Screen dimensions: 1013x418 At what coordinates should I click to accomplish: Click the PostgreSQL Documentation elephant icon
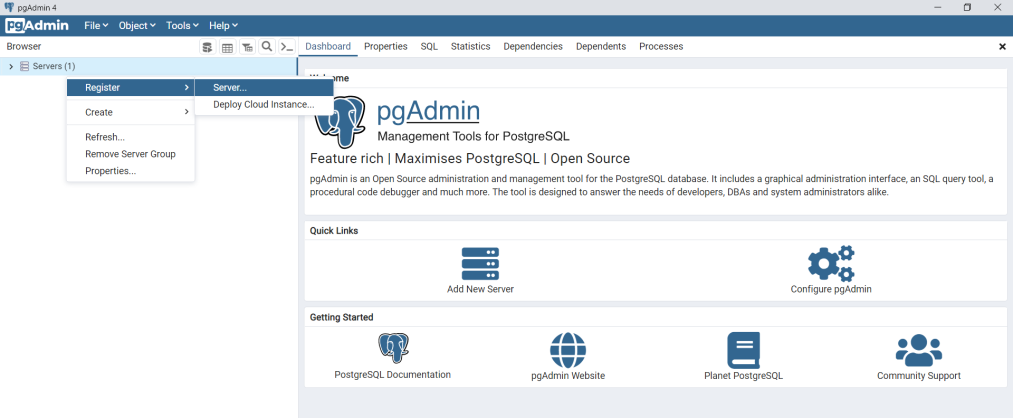(x=393, y=349)
